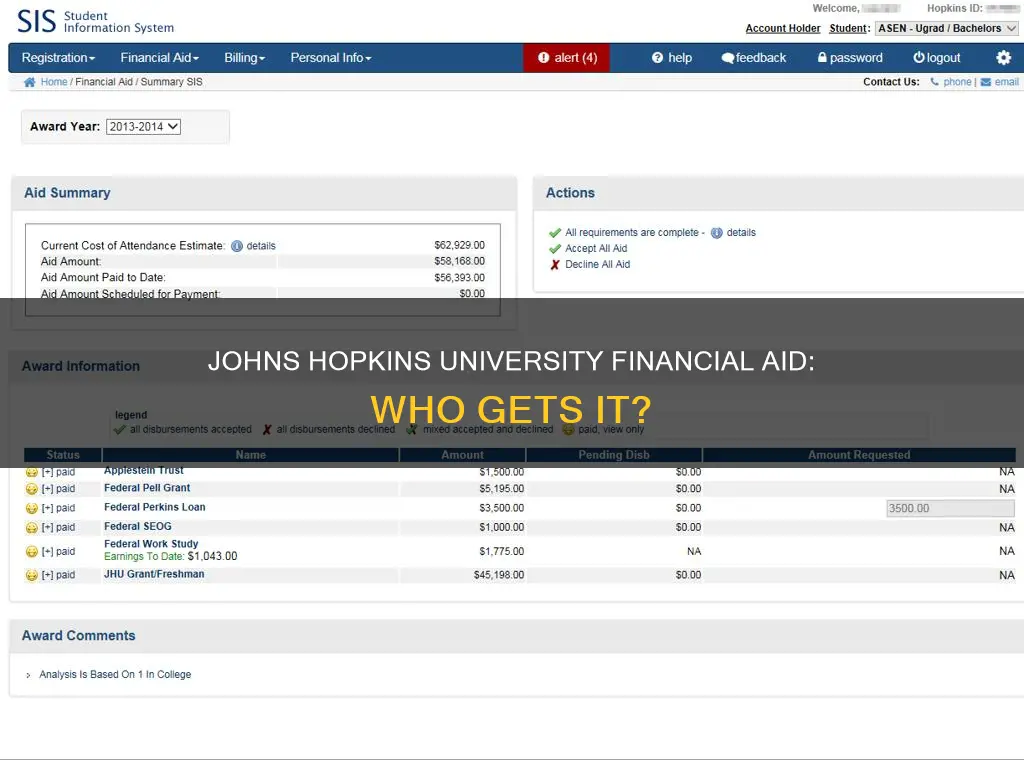View the alert (4) notifications
The image size is (1024, 760).
point(566,57)
